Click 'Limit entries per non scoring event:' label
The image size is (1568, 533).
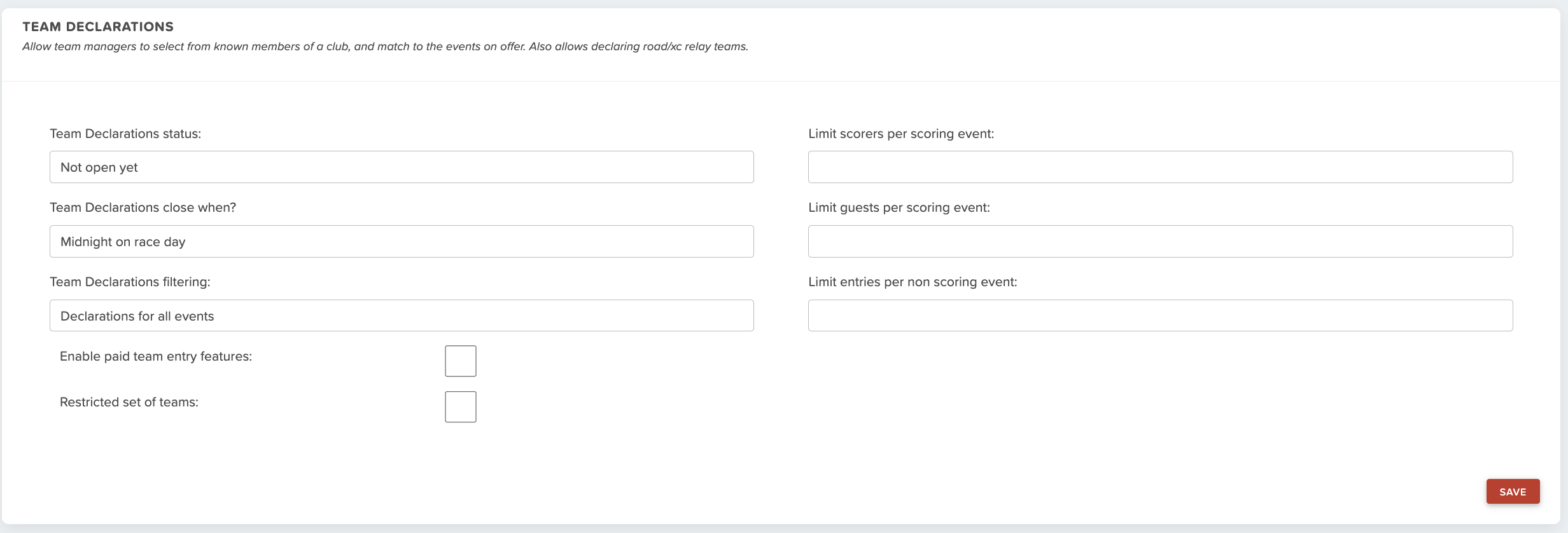[913, 282]
